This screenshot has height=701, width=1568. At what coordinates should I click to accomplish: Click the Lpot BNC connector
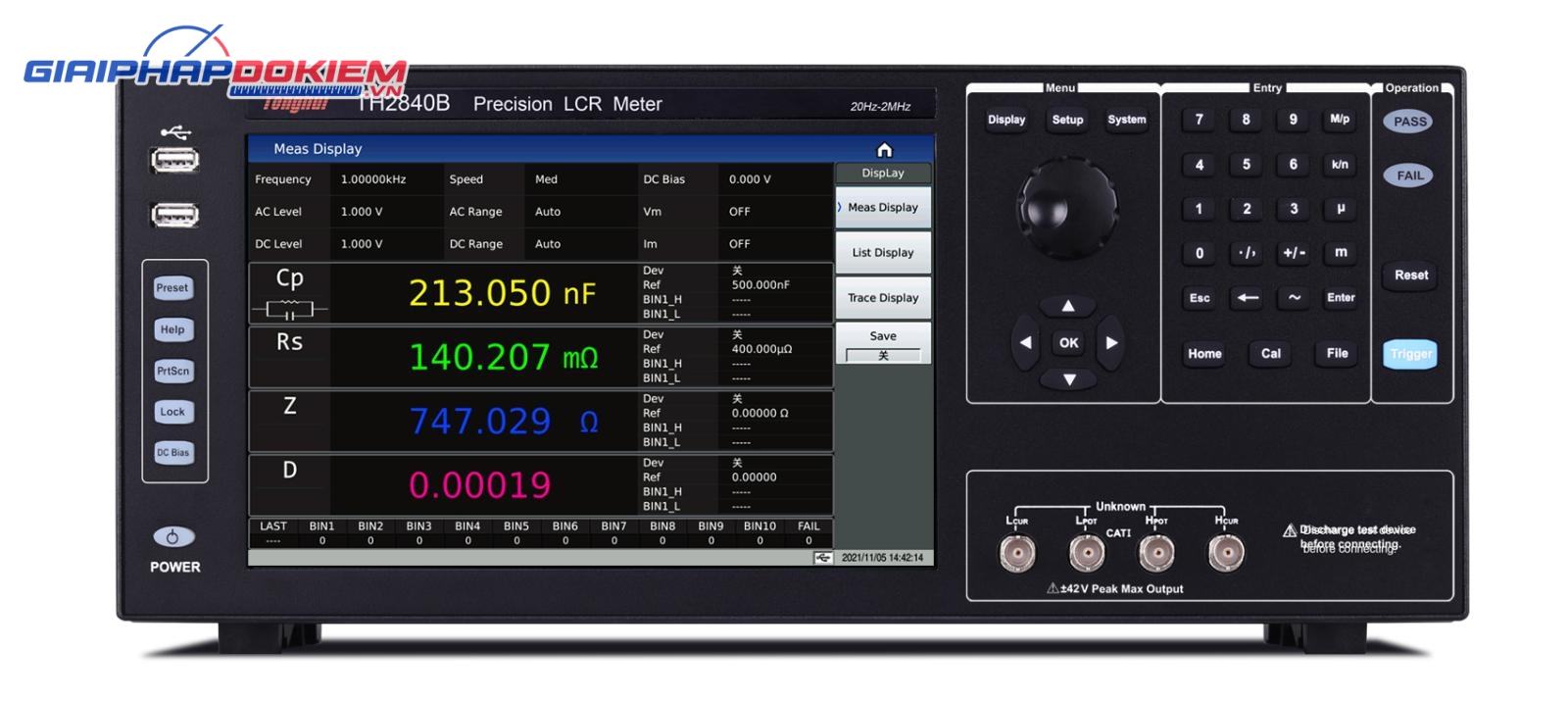[1087, 554]
